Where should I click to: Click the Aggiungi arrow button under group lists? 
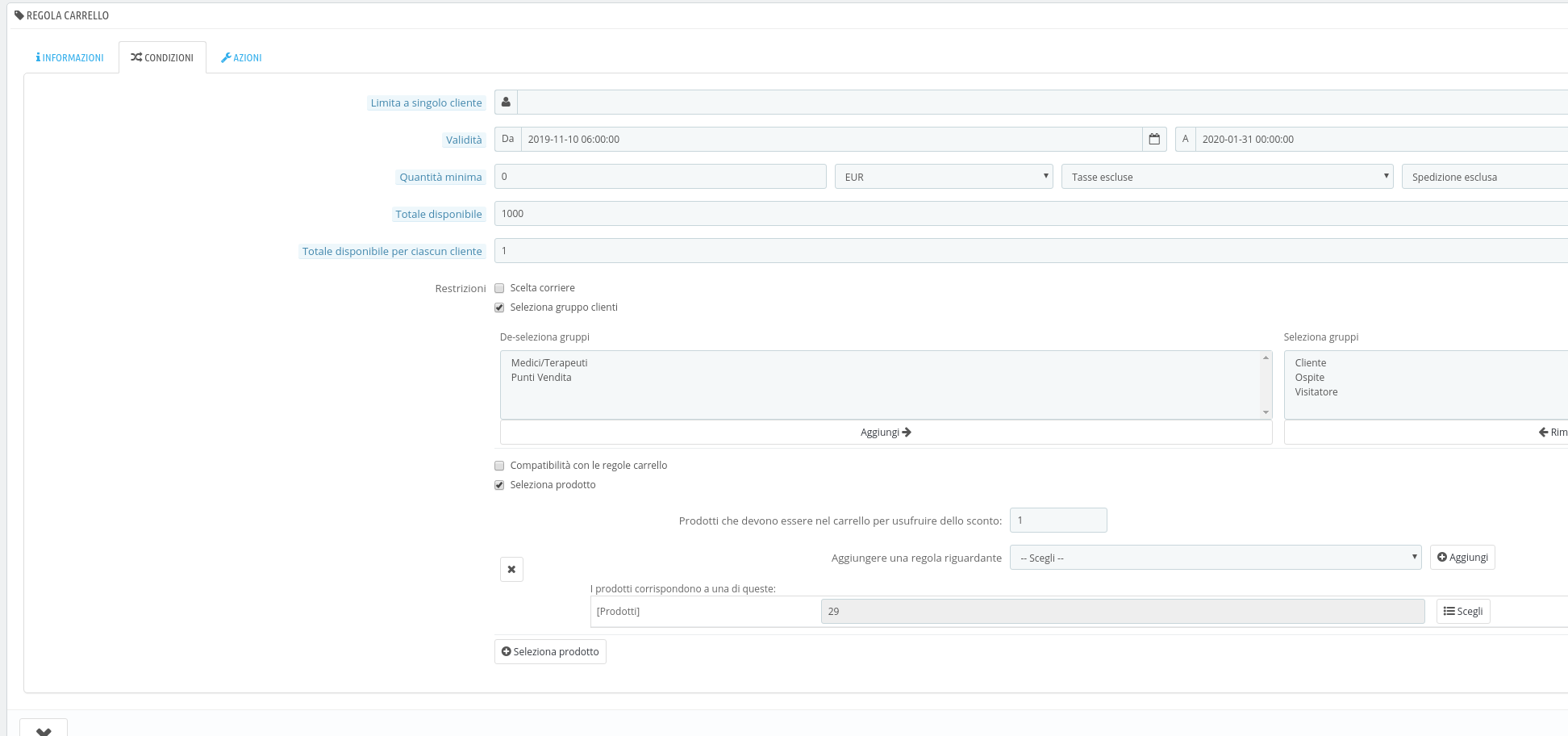tap(885, 432)
